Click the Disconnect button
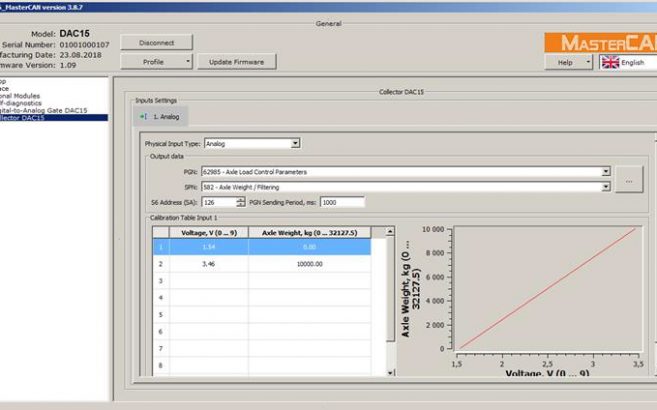This screenshot has height=410, width=657. [x=156, y=42]
